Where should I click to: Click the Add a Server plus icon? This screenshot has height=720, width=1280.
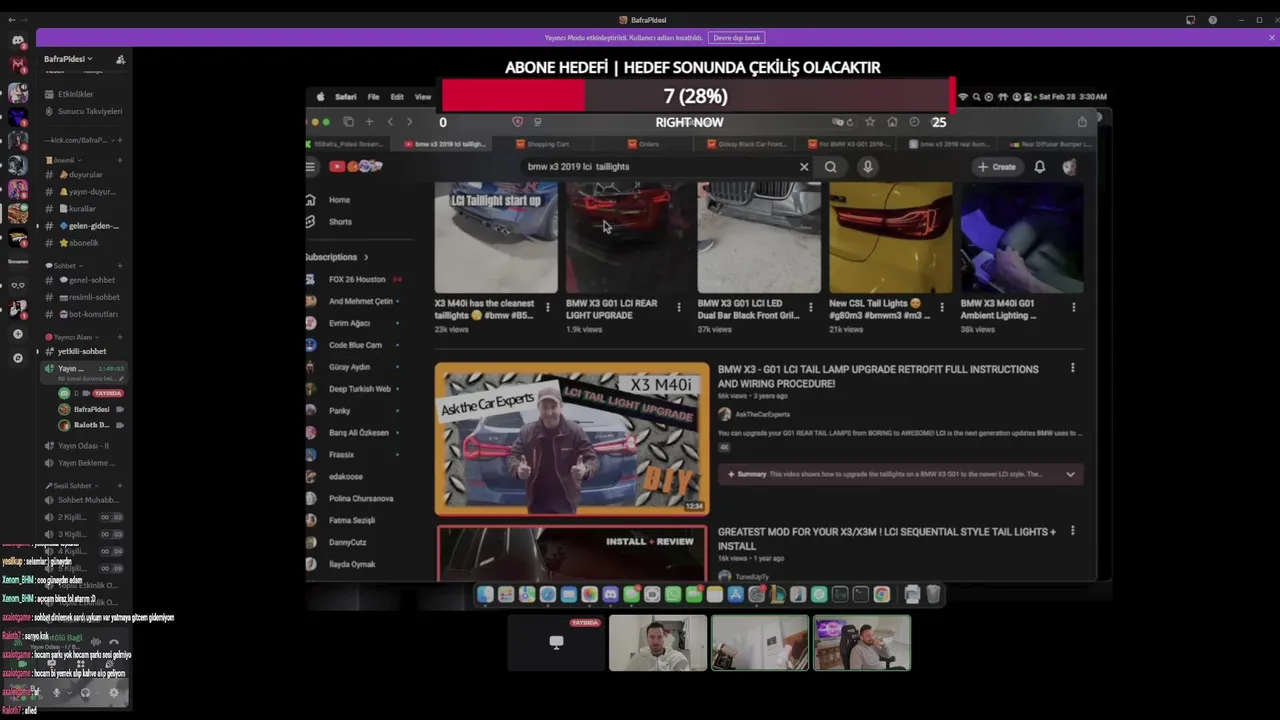(17, 334)
